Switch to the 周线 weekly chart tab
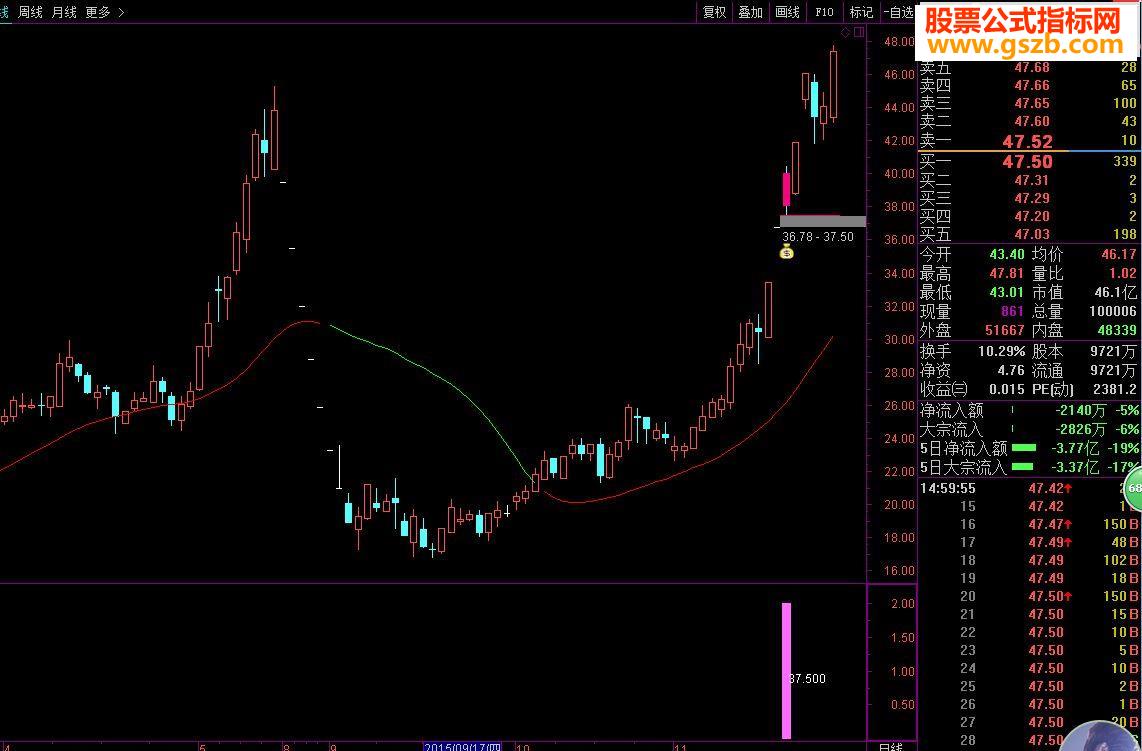The image size is (1142, 751). click(x=31, y=12)
